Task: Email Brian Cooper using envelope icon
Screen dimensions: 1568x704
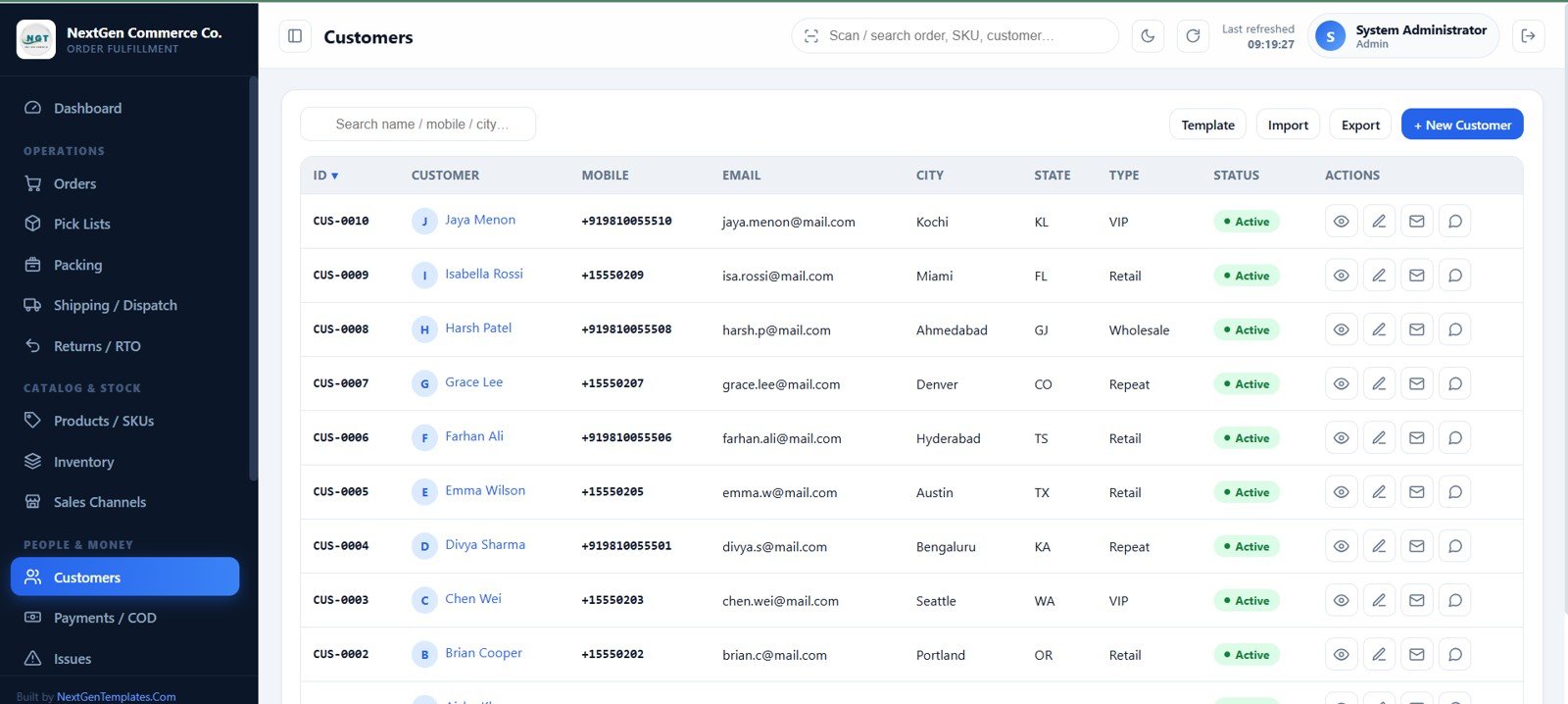Action: [x=1417, y=654]
